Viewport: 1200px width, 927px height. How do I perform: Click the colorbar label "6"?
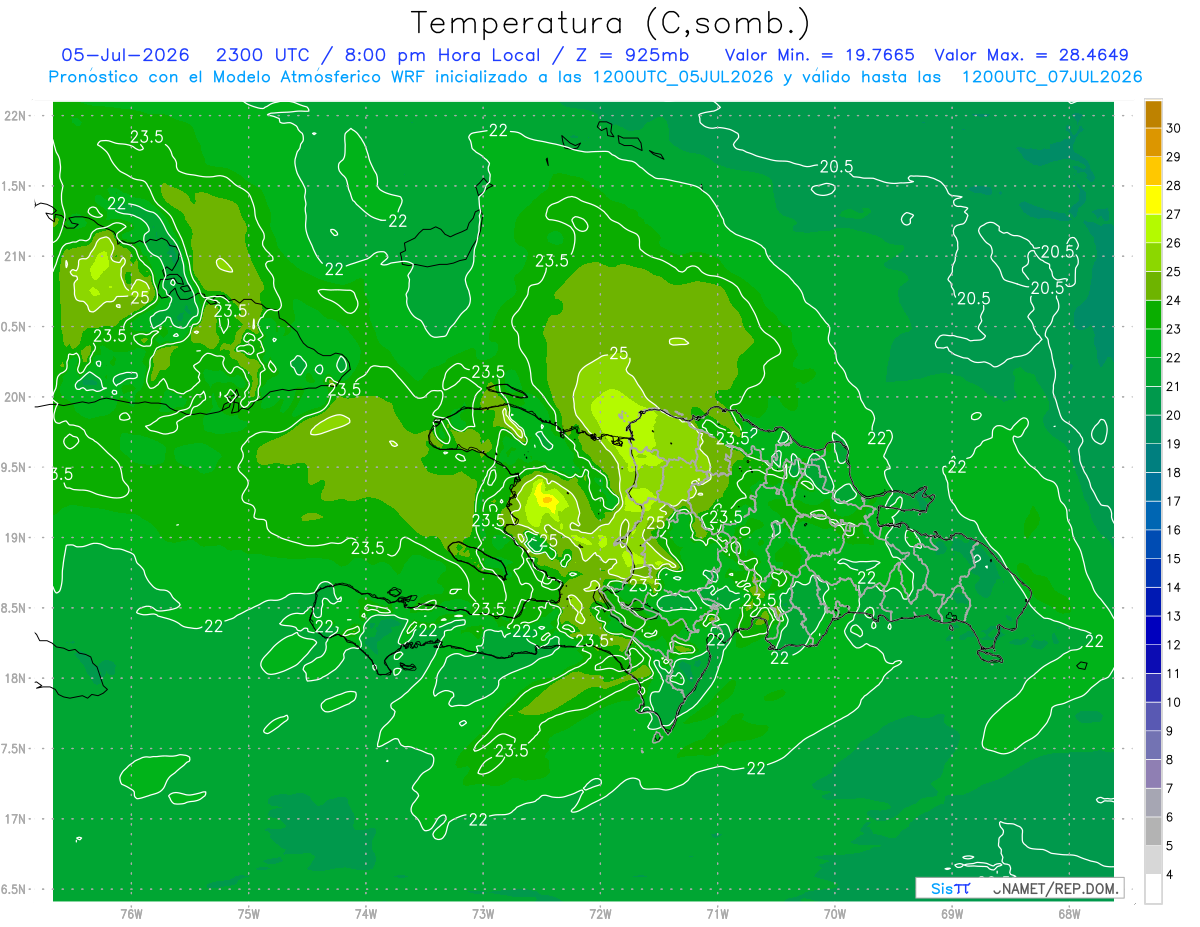point(1171,817)
